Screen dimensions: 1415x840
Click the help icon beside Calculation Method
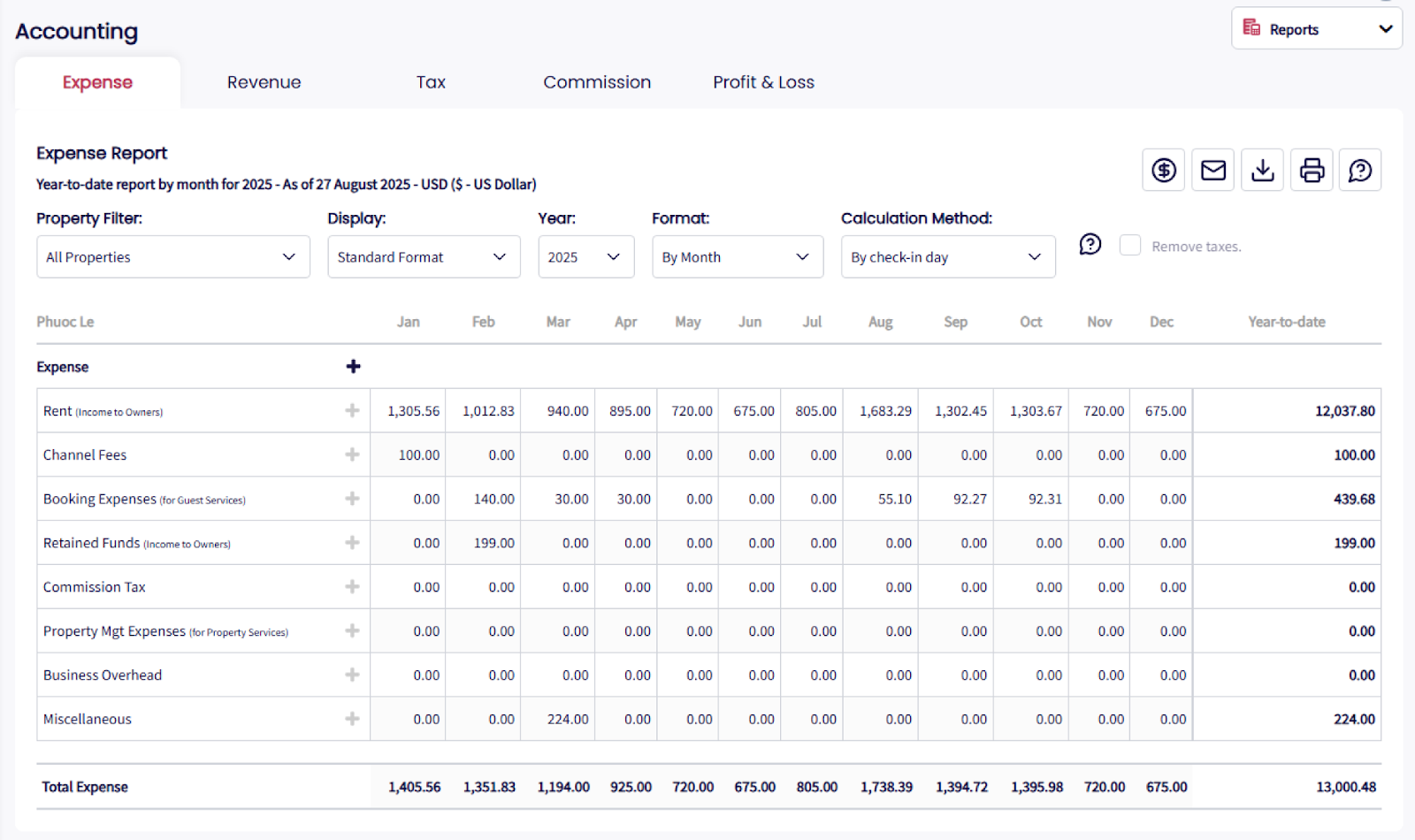(x=1090, y=244)
